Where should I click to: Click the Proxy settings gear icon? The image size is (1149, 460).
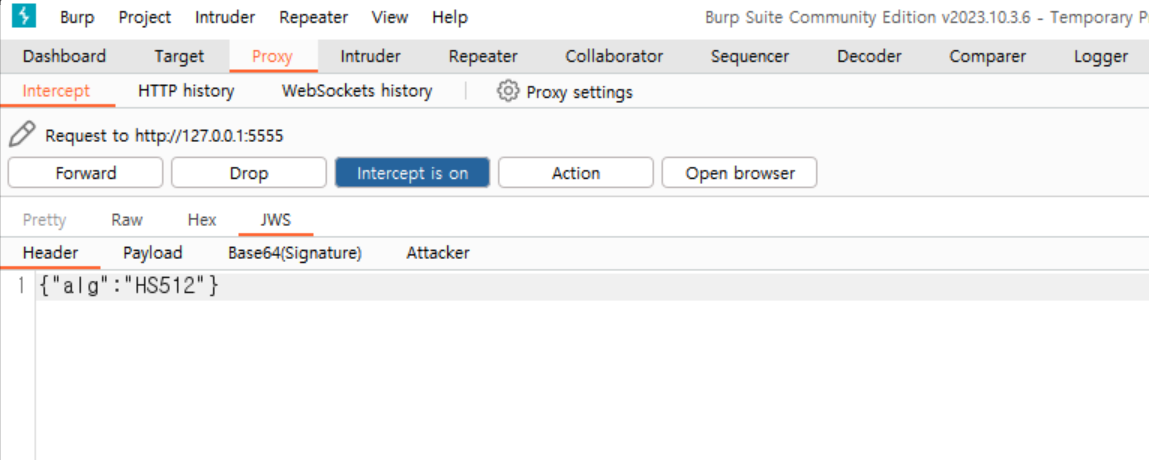tap(507, 92)
